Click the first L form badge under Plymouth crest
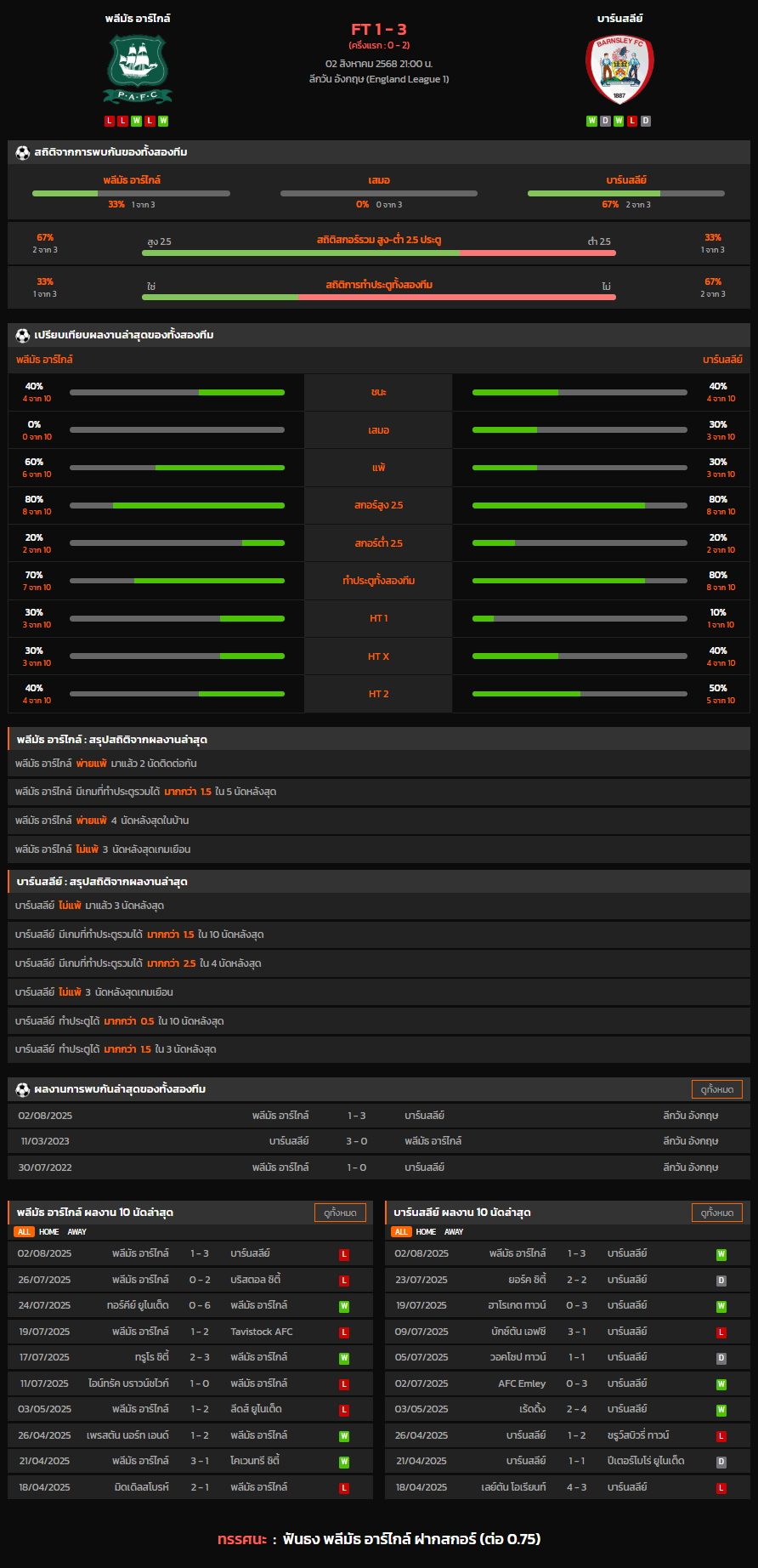The image size is (758, 1568). [x=109, y=122]
